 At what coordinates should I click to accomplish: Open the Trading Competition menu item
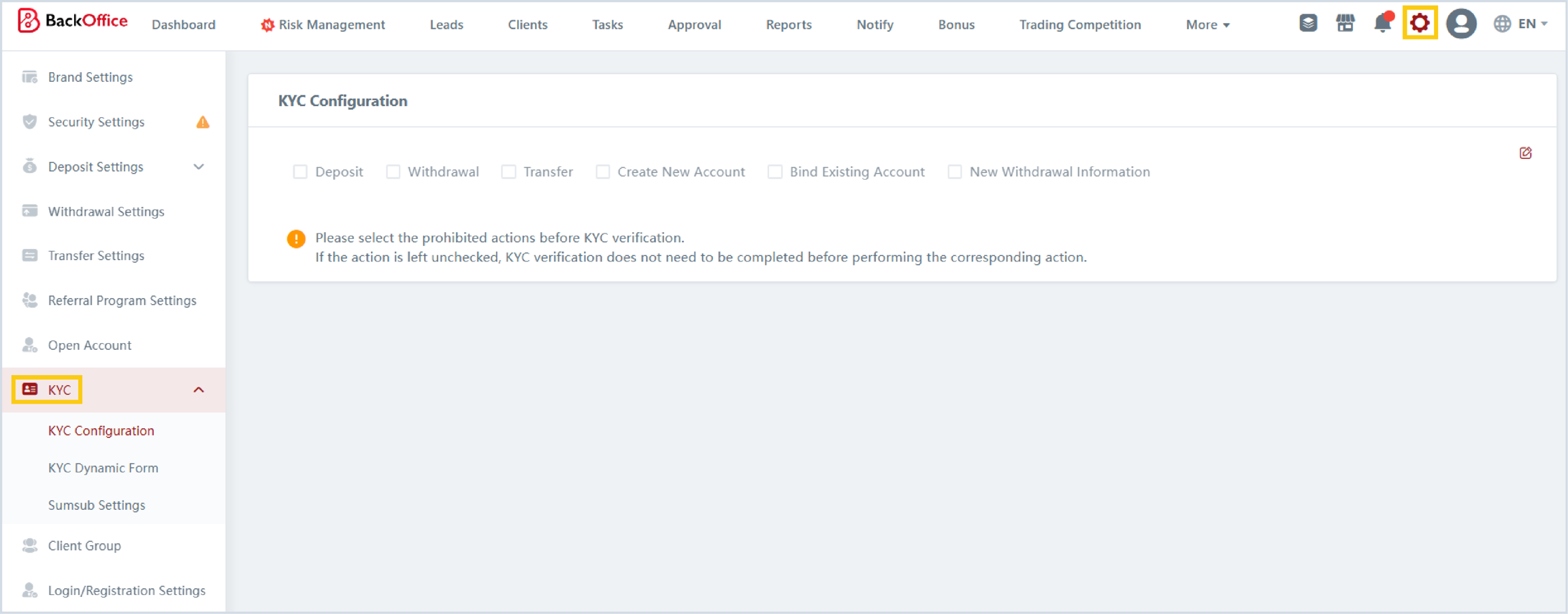click(1079, 25)
